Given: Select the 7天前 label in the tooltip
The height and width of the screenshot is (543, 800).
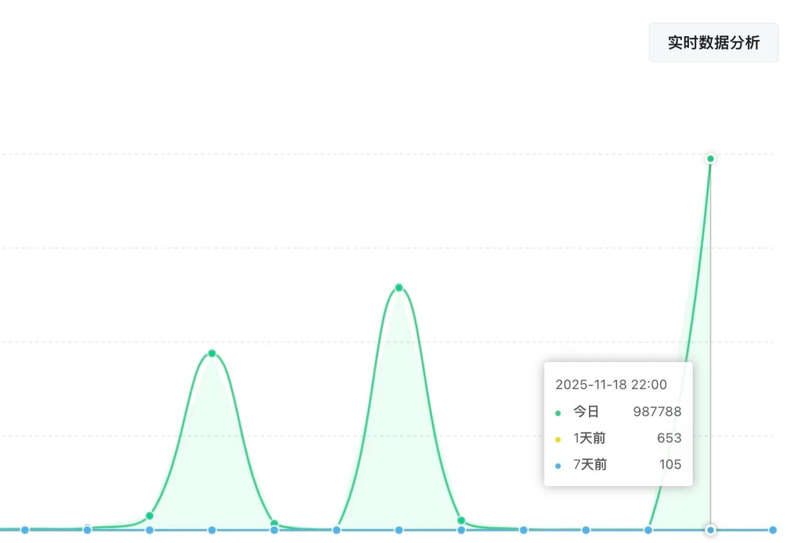Looking at the screenshot, I should click(589, 465).
